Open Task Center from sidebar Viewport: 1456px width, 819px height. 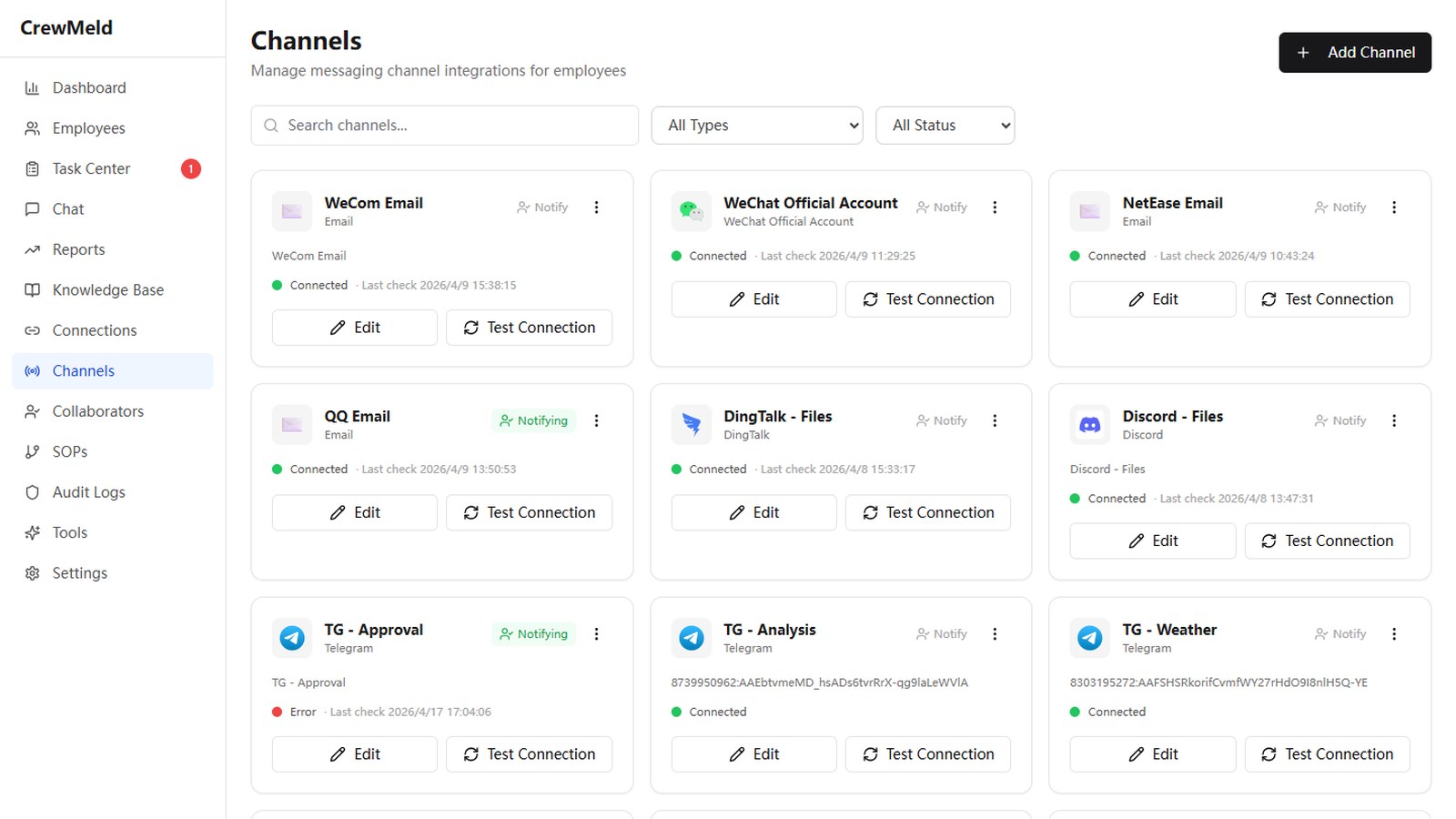[x=113, y=168]
